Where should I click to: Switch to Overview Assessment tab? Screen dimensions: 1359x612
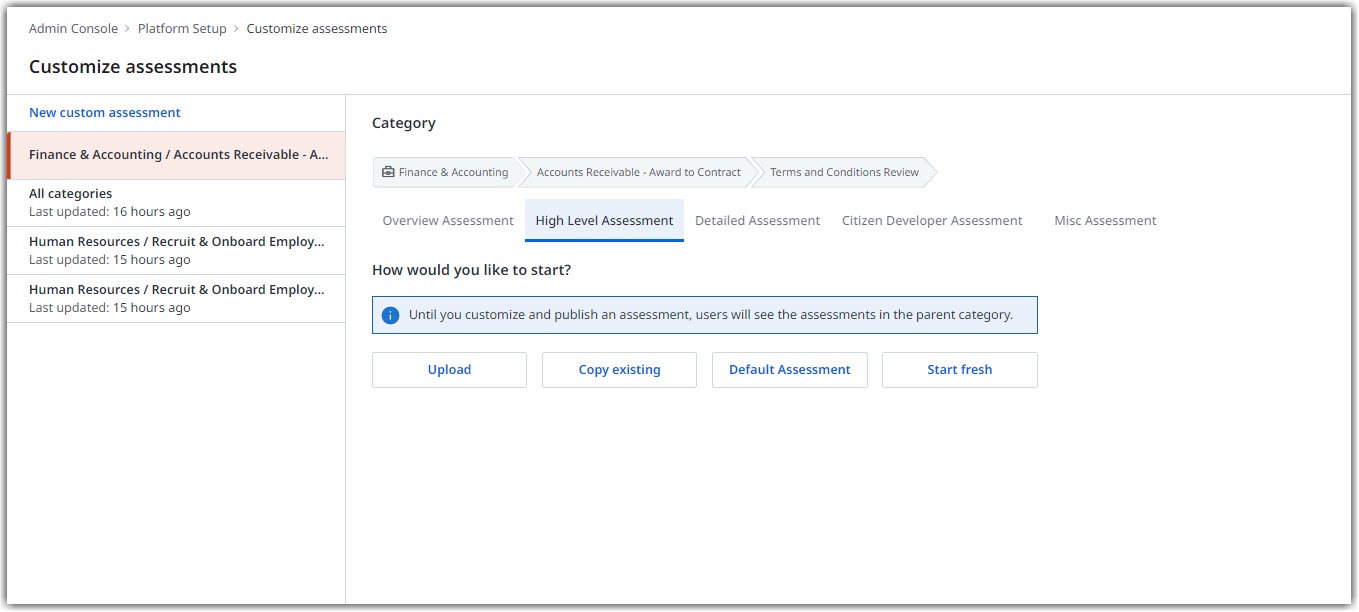pos(448,221)
